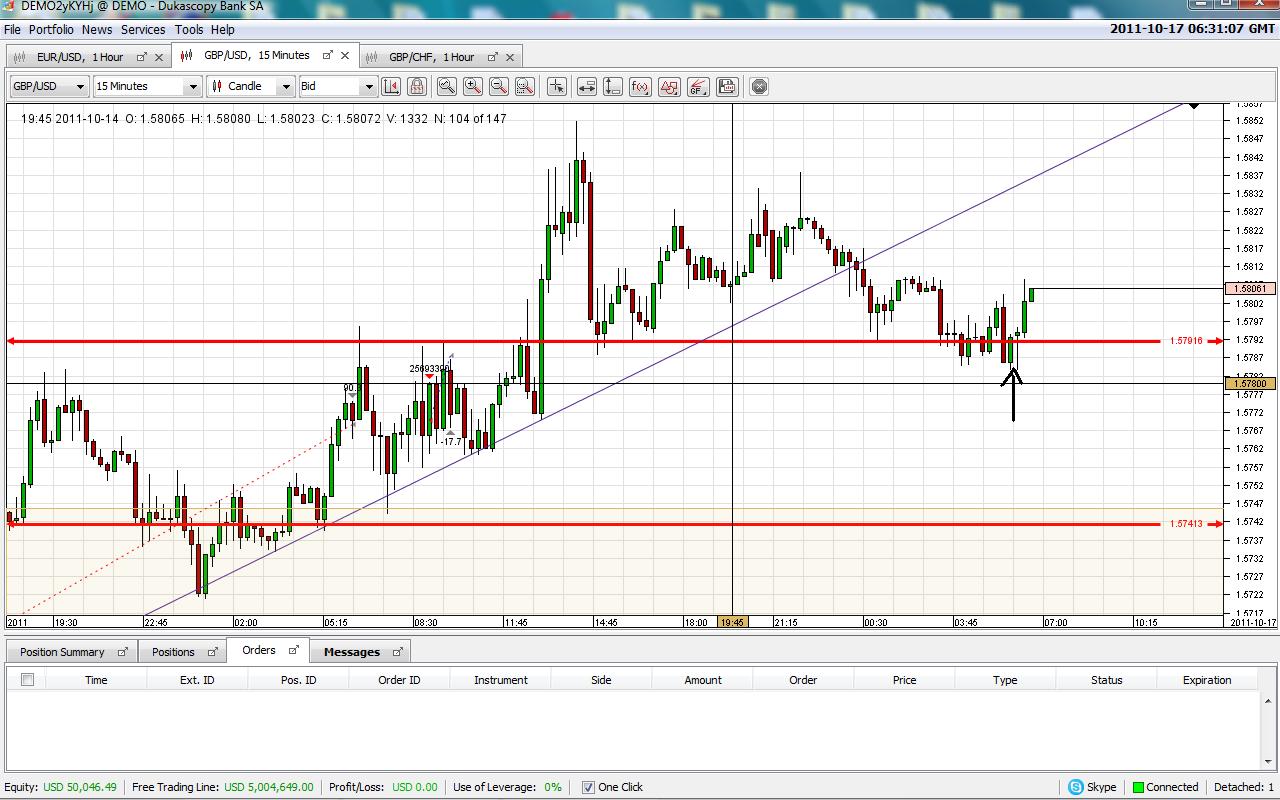Sort orders by Price column

tap(904, 680)
